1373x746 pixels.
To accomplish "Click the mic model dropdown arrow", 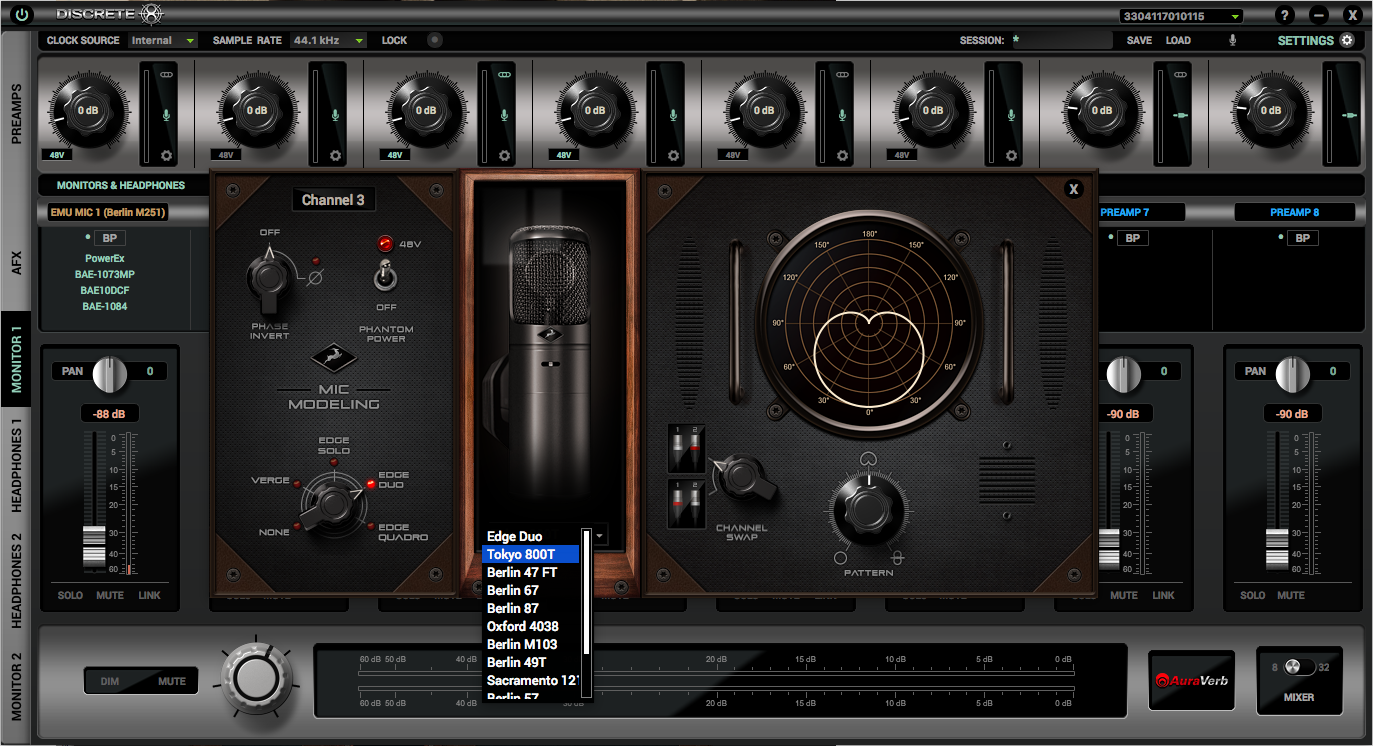I will point(599,536).
